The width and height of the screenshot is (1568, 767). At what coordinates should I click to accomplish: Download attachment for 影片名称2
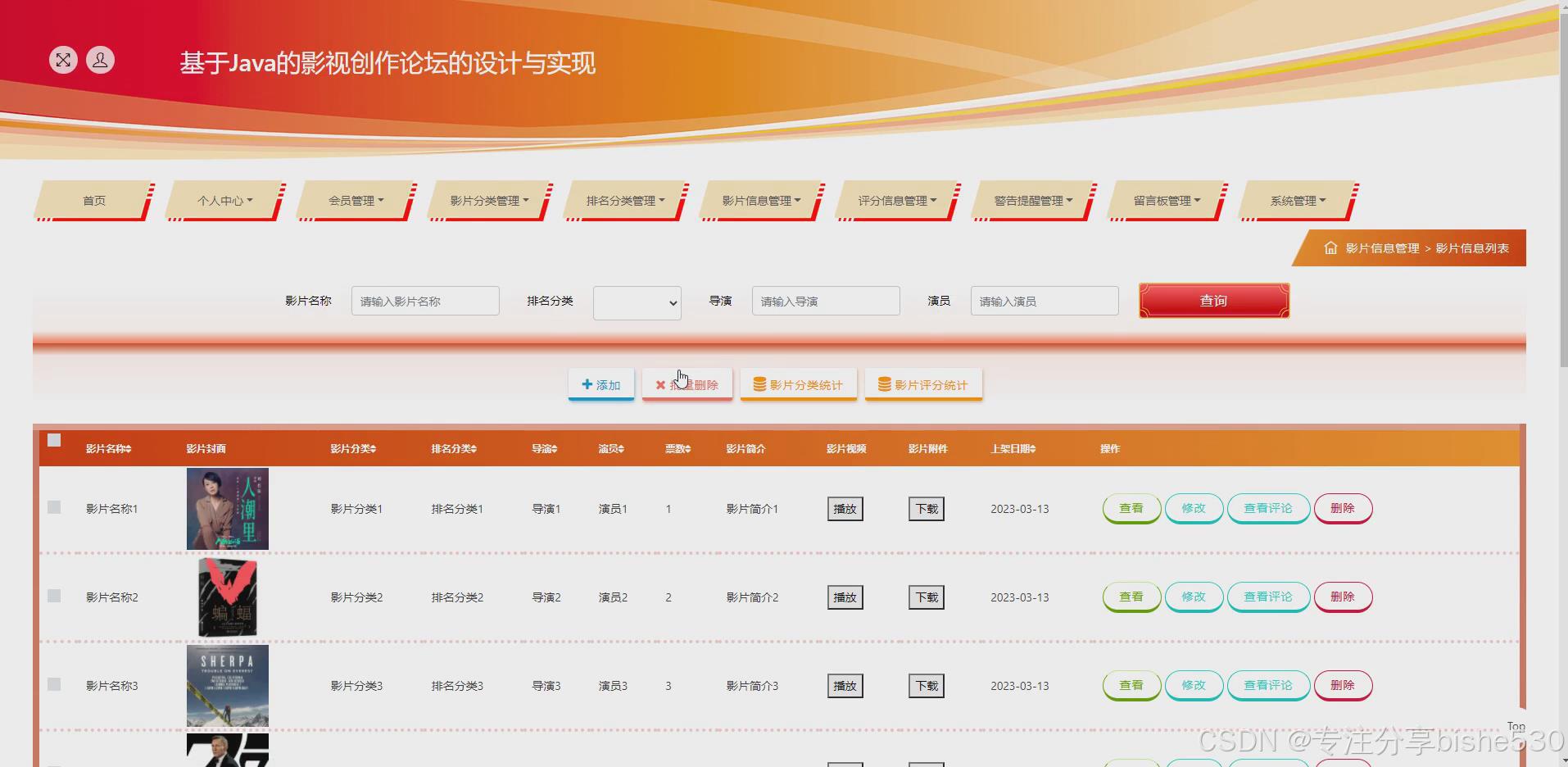click(x=927, y=597)
